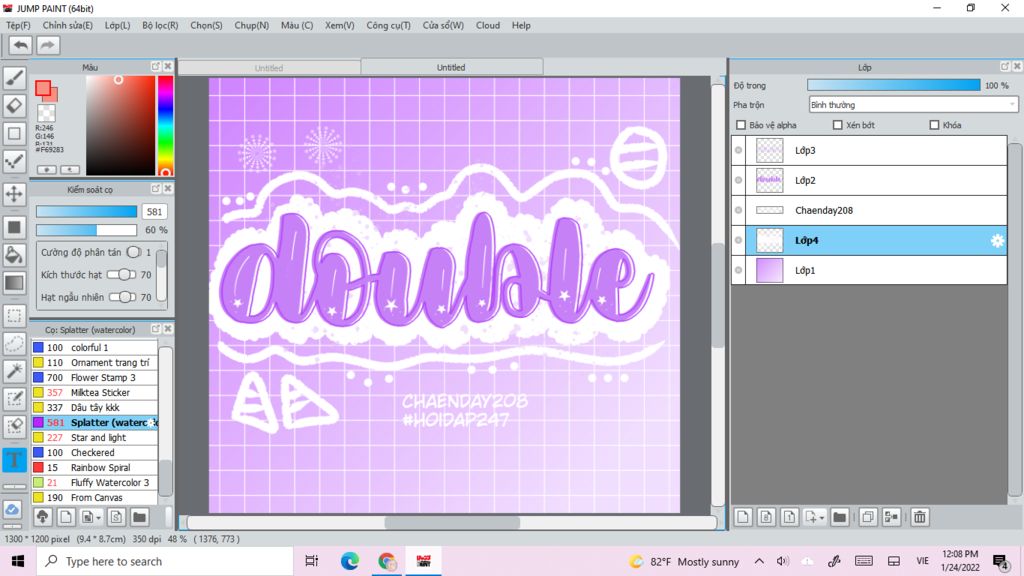Open the add brush dropdown arrow
This screenshot has height=576, width=1024.
pyautogui.click(x=98, y=517)
